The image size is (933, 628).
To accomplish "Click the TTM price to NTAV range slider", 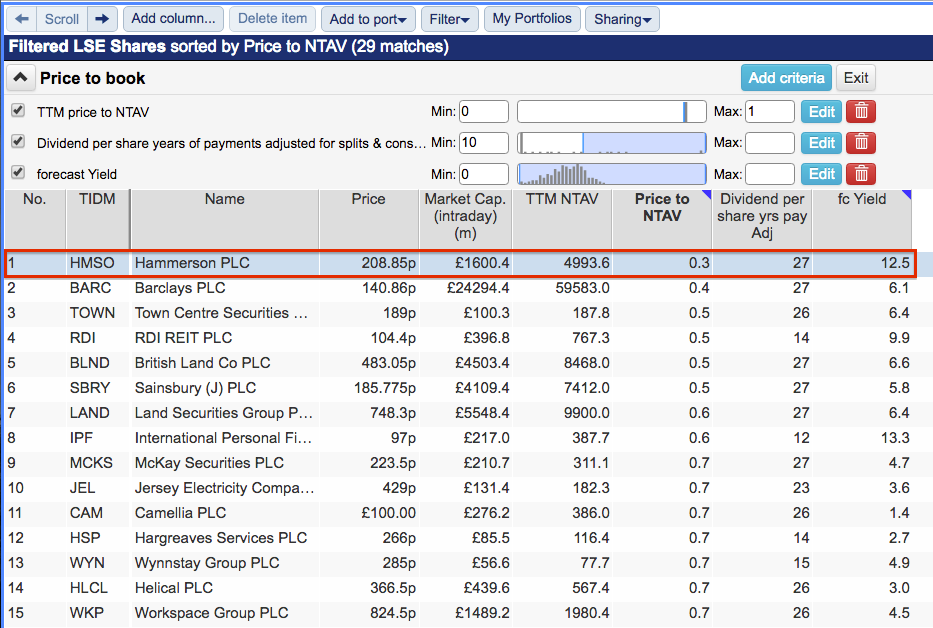I will [x=612, y=111].
